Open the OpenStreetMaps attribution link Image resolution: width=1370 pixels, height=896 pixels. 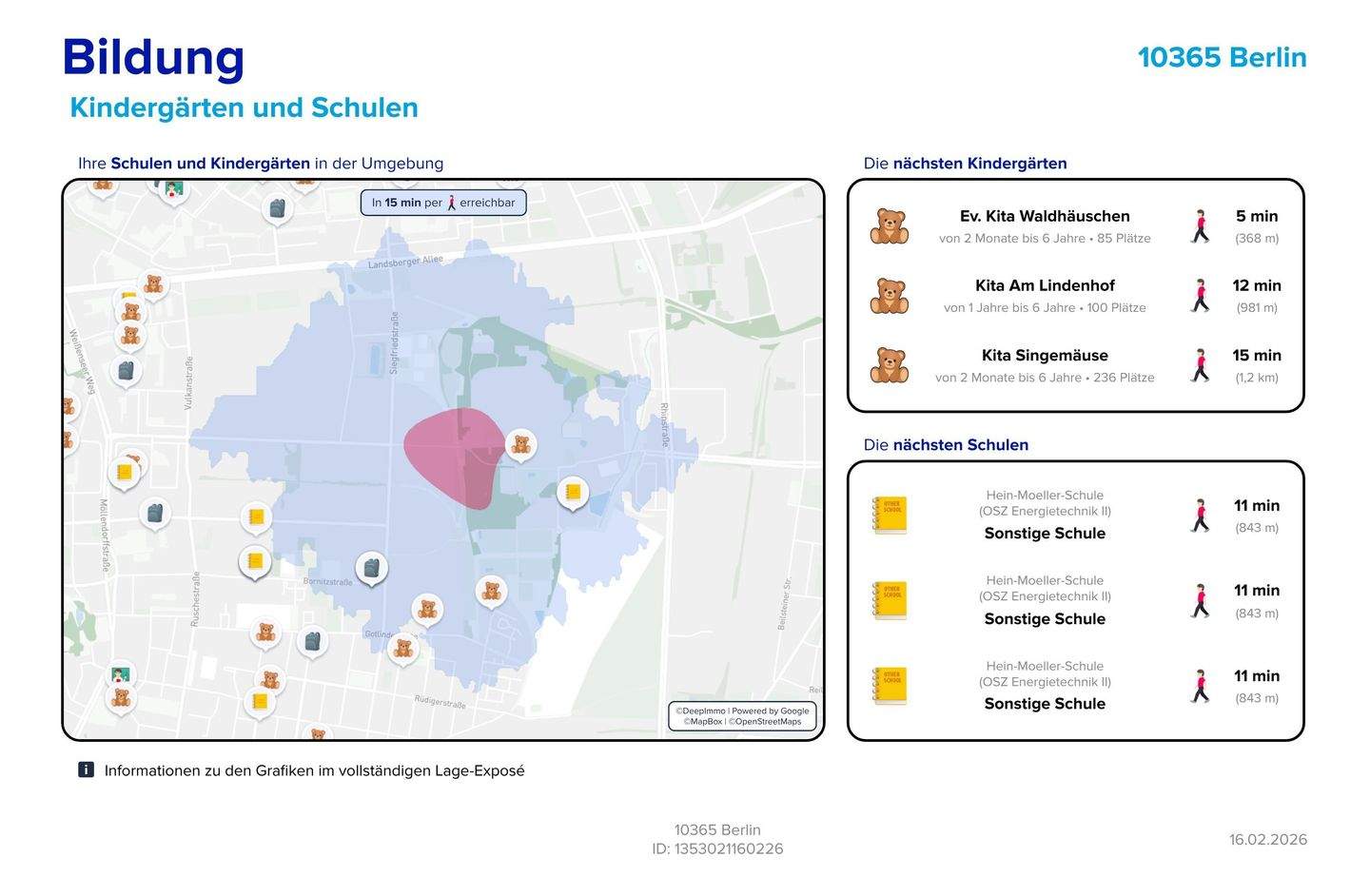click(766, 722)
